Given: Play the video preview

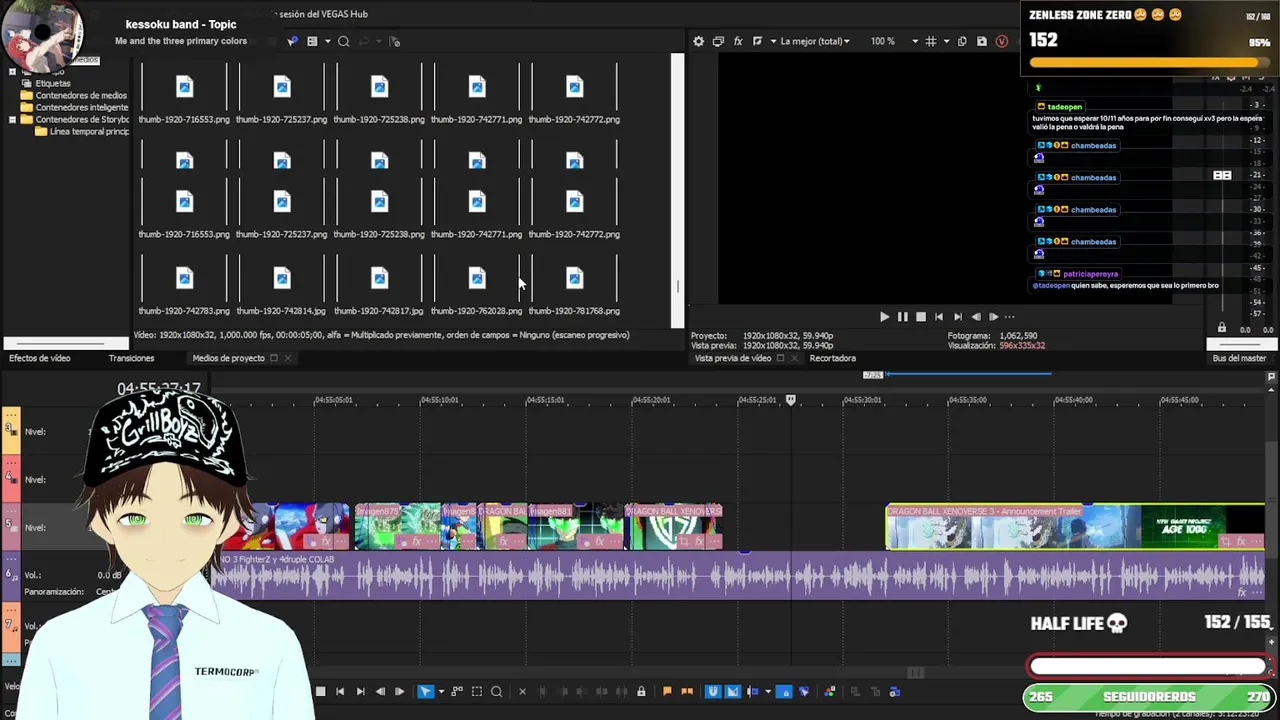Looking at the screenshot, I should point(884,317).
